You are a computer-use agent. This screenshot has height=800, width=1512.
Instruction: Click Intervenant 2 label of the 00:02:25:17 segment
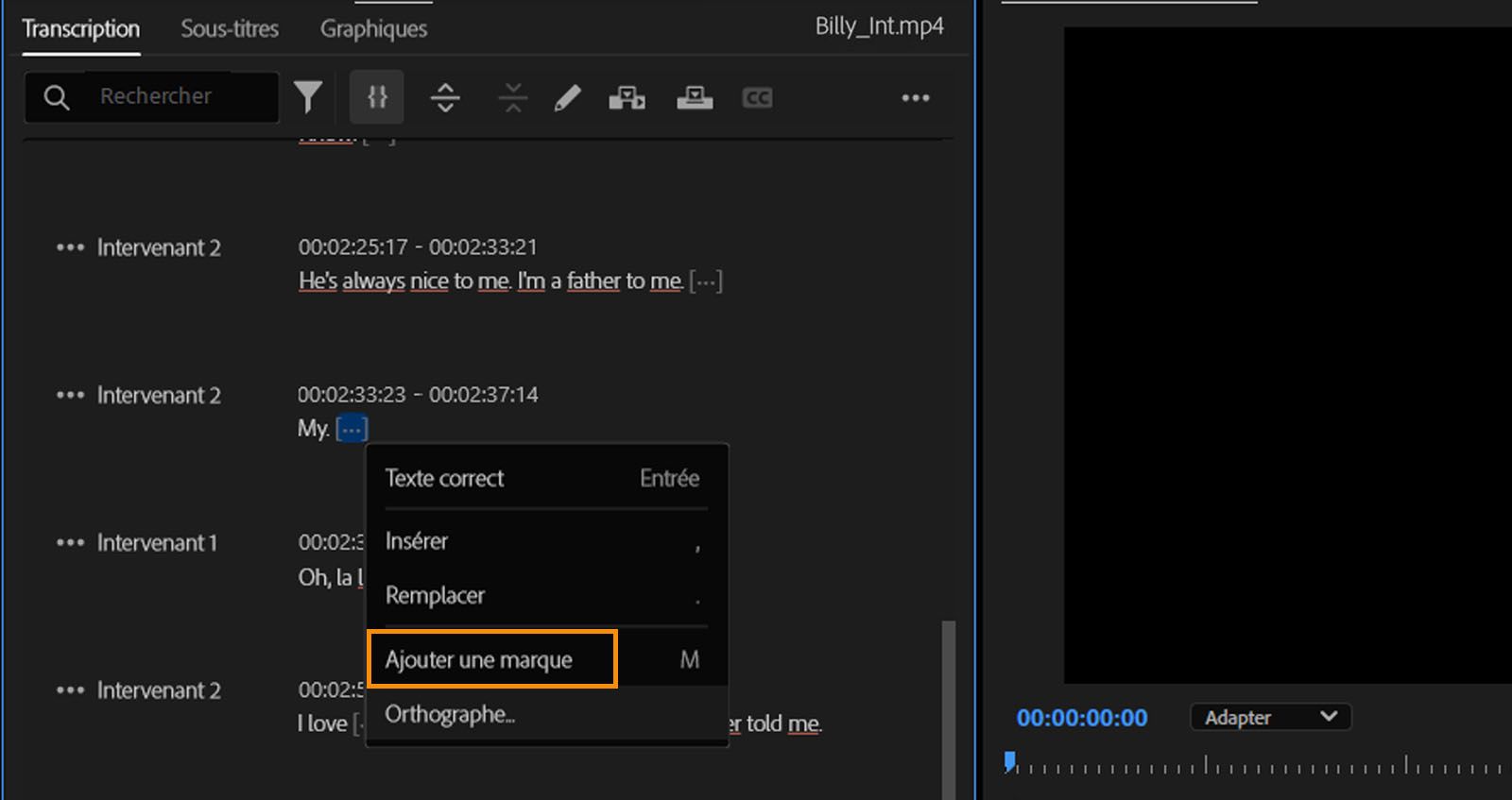pyautogui.click(x=159, y=247)
